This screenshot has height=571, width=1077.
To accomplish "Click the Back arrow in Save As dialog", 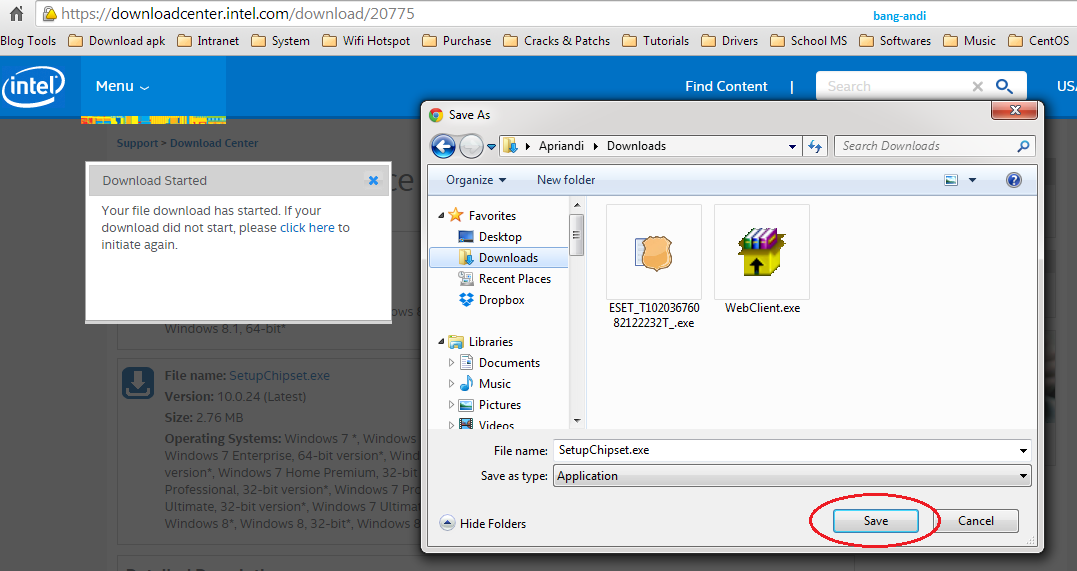I will 443,146.
